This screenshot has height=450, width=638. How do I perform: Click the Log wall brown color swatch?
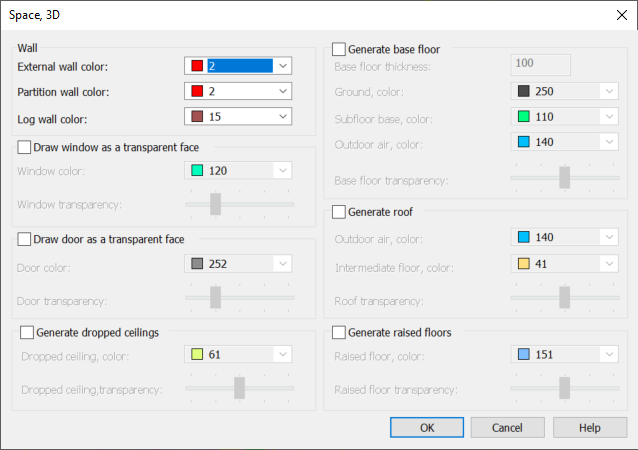[x=197, y=117]
